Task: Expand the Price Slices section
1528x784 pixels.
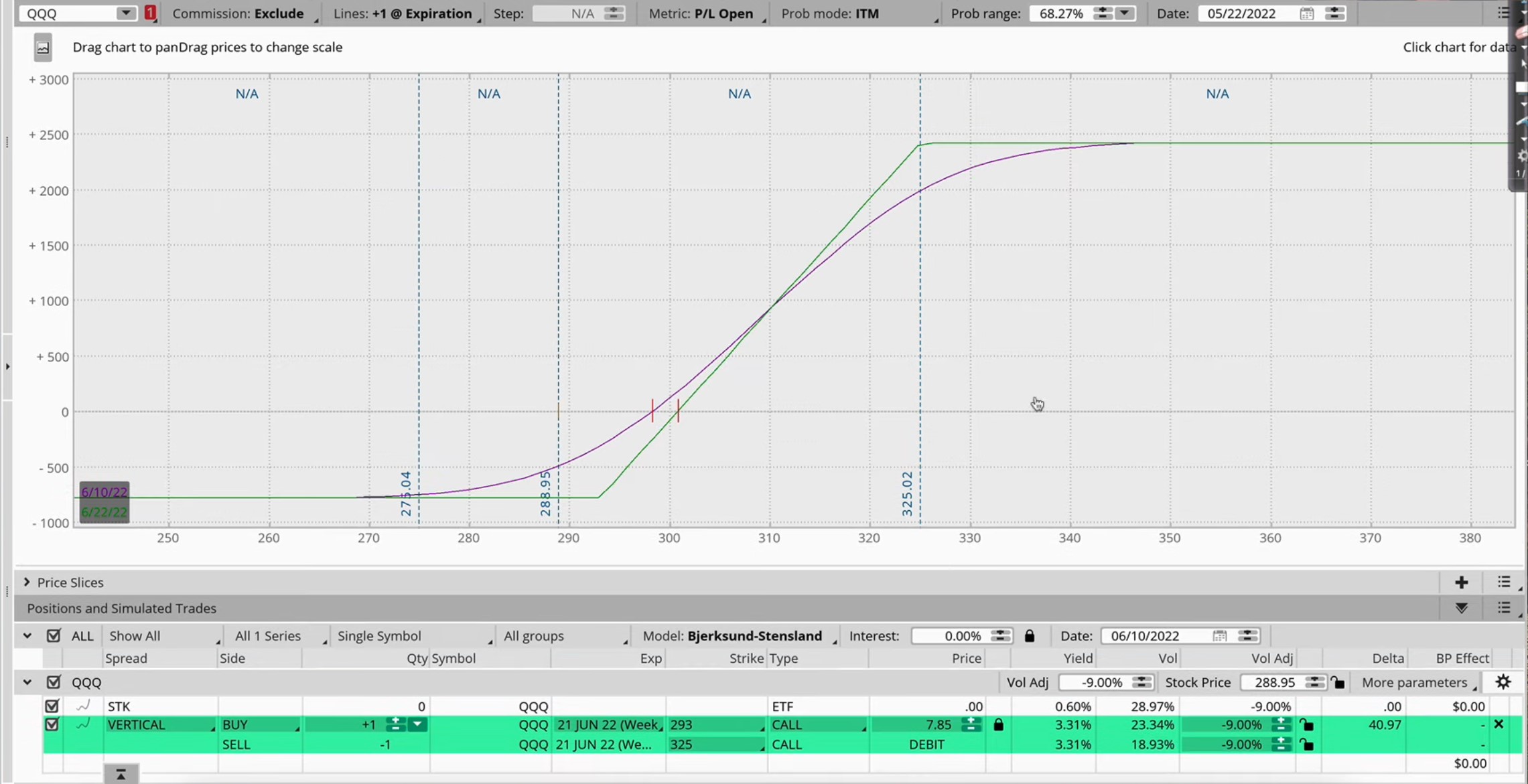Action: [x=27, y=582]
